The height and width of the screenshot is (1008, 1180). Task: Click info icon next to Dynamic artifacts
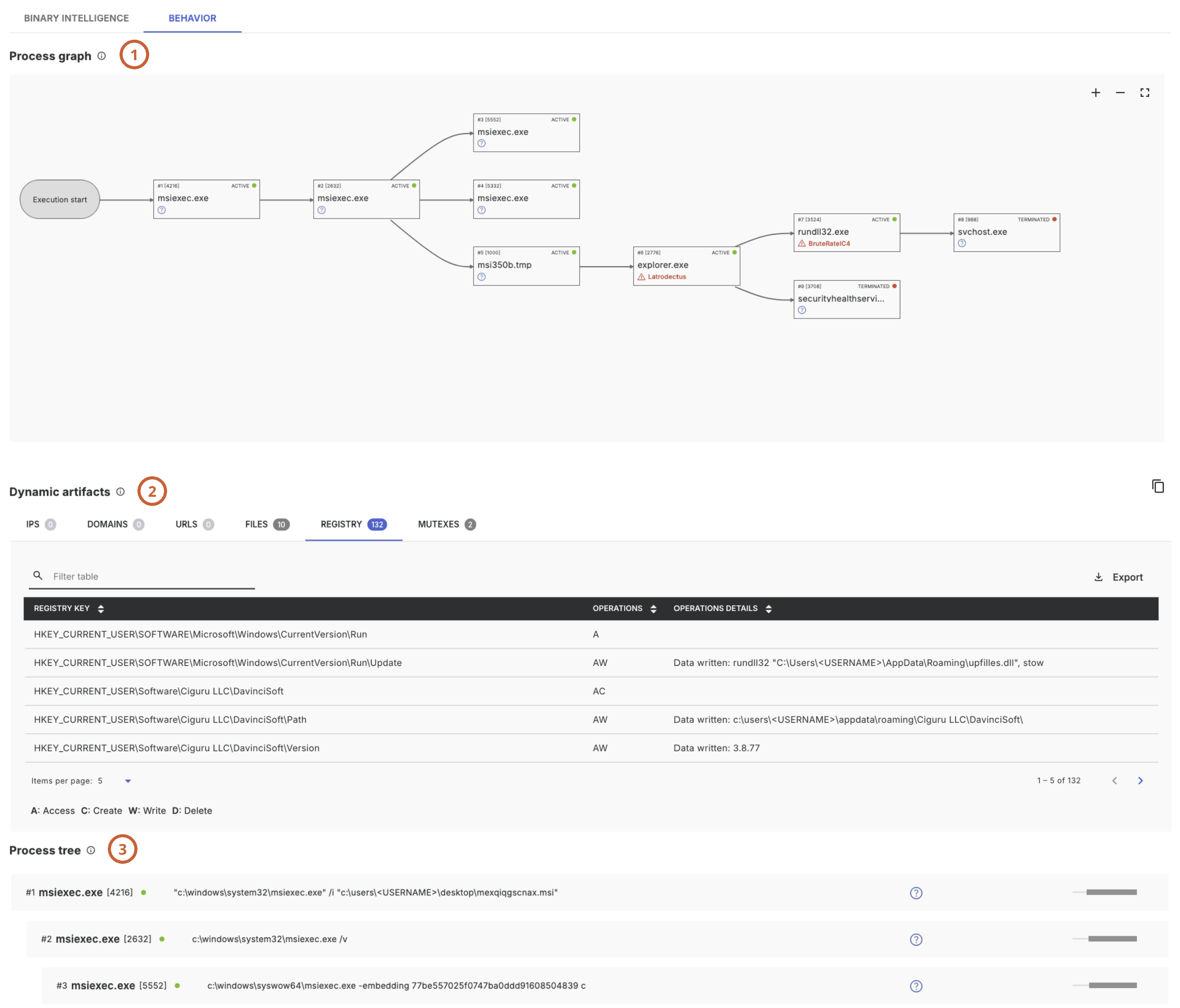click(120, 492)
